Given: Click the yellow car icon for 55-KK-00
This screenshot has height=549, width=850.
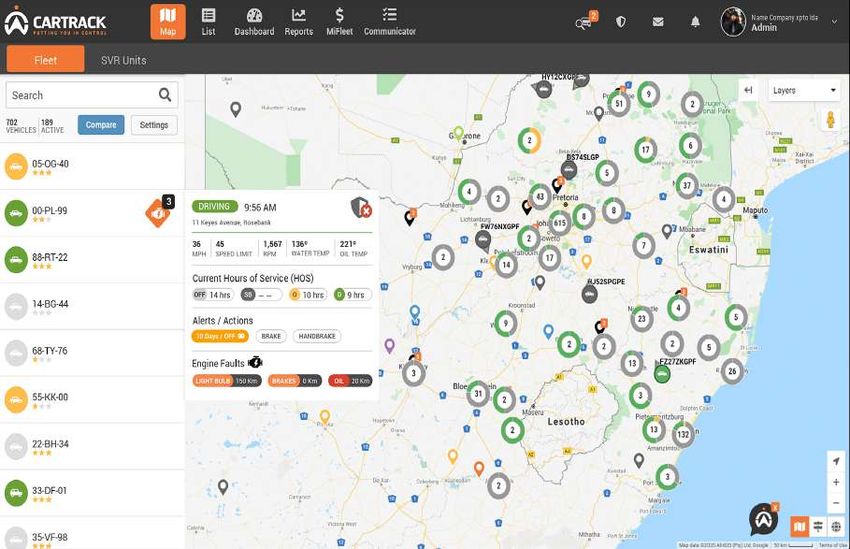Looking at the screenshot, I should (16, 399).
